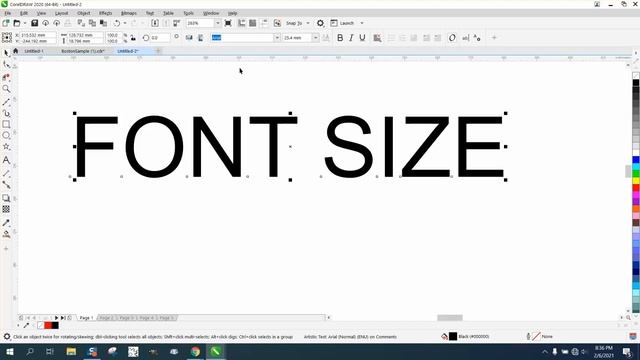
Task: Click the Windows Start button
Action: click(x=9, y=351)
